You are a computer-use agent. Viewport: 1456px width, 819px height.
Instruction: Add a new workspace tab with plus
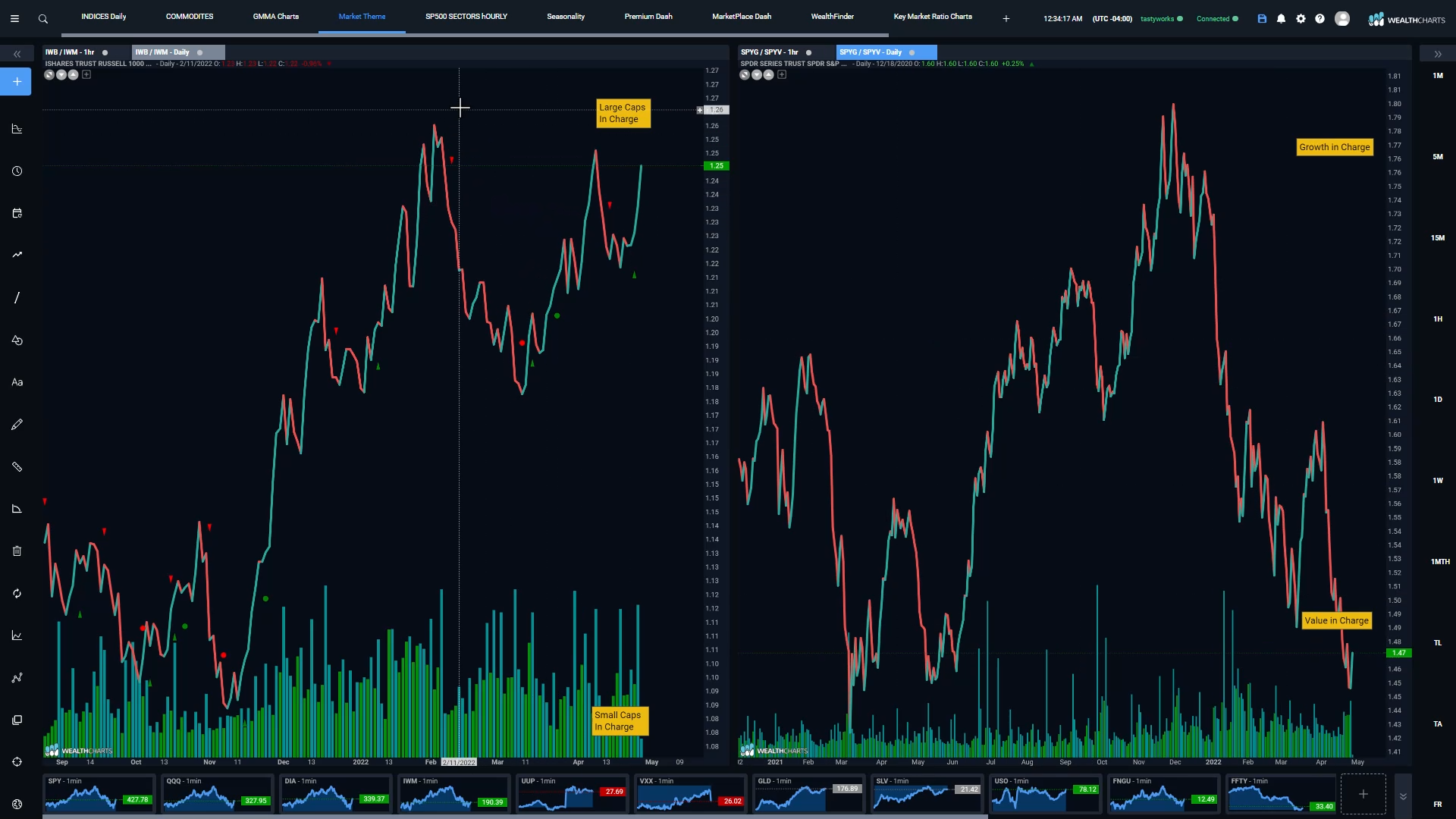(1006, 18)
